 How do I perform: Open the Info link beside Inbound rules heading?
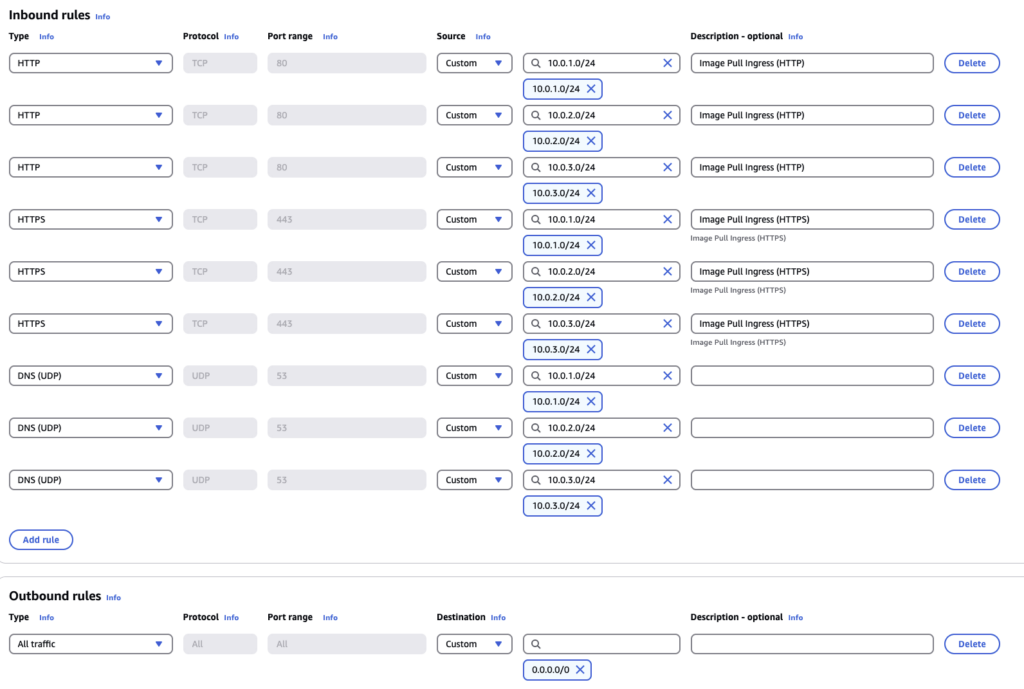pyautogui.click(x=103, y=17)
